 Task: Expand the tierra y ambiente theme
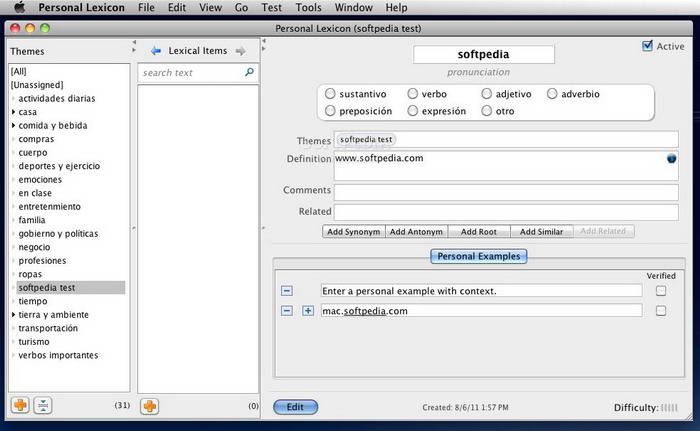pos(13,314)
